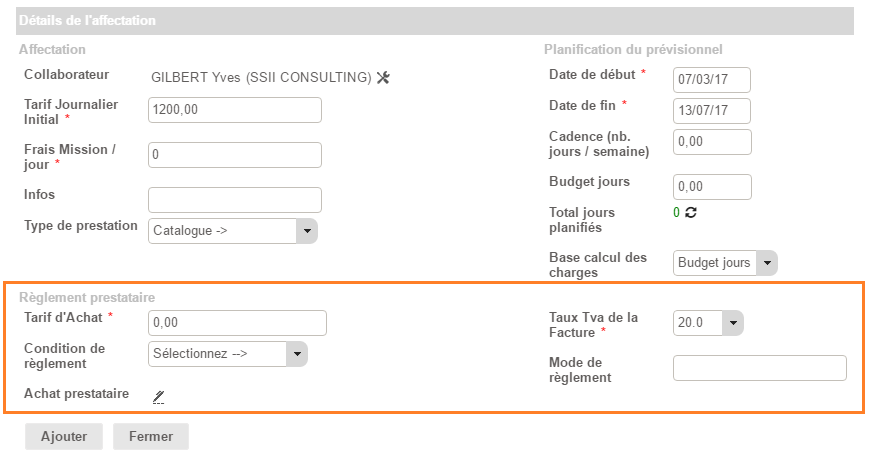Click the Mode de règlement field
Screen dimensions: 874x458
[x=759, y=368]
